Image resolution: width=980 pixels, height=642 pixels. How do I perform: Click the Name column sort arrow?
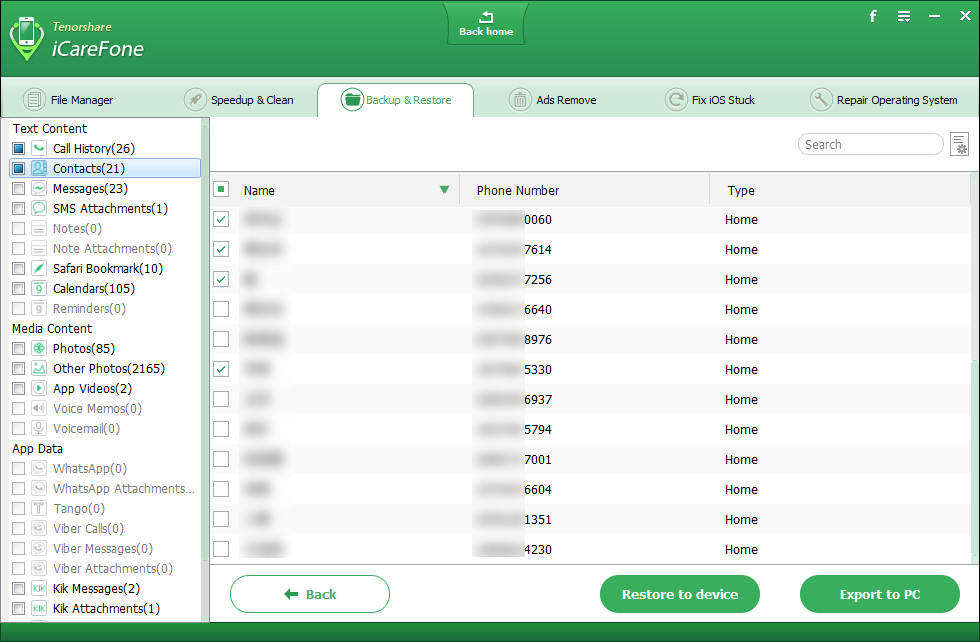444,189
